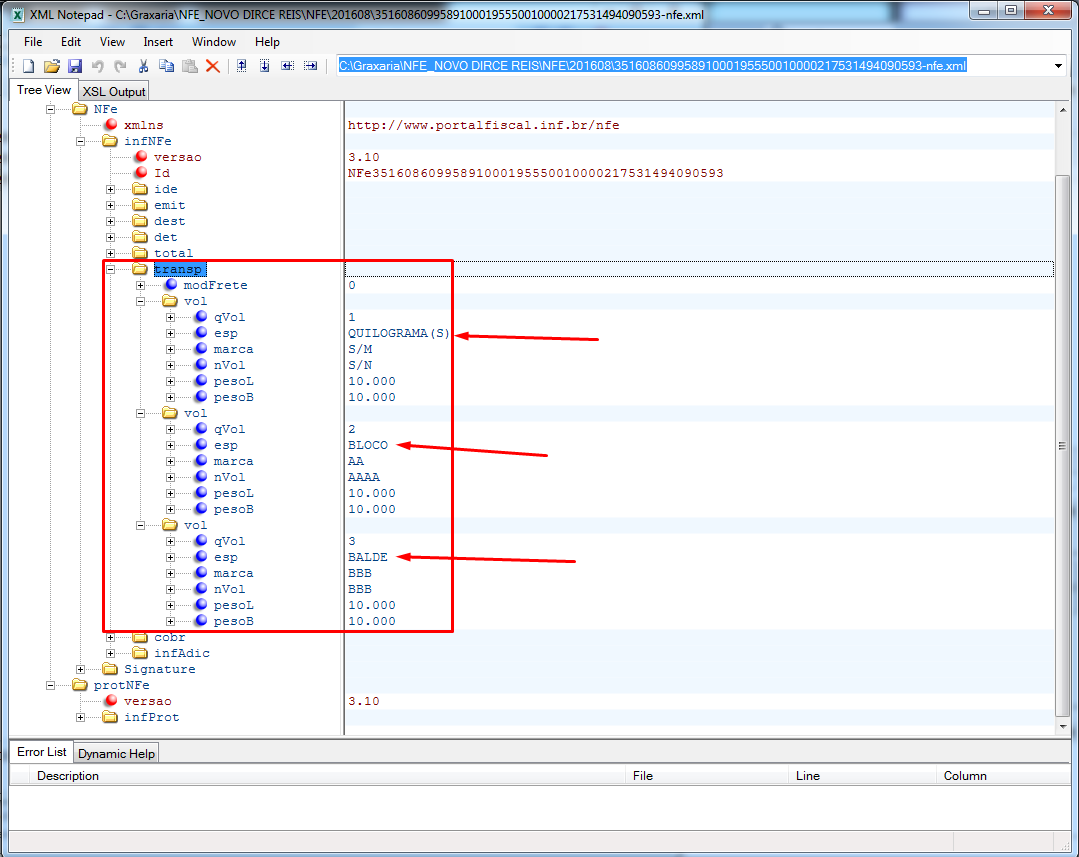This screenshot has height=857, width=1079.
Task: Select the NFe Id number value
Action: [535, 173]
